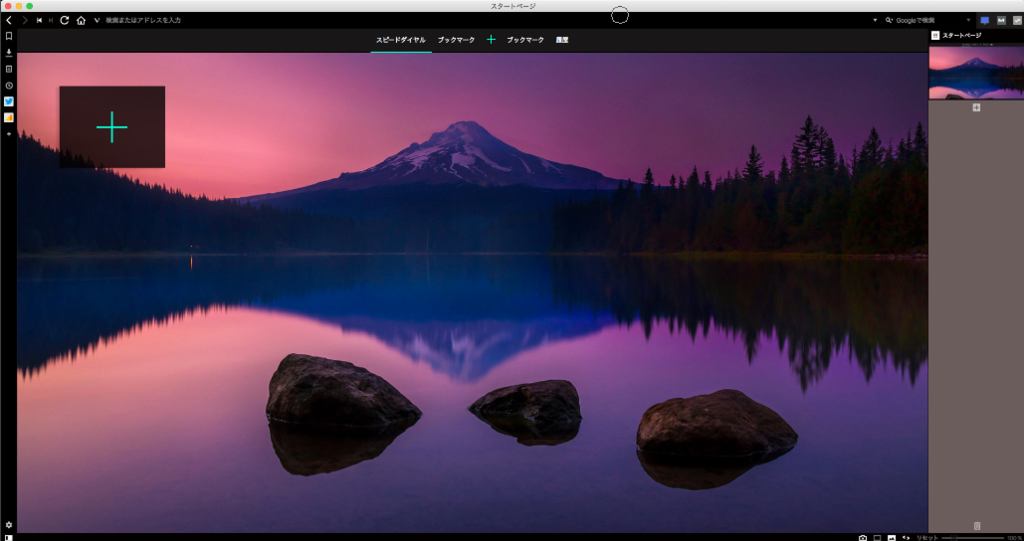Viewport: 1024px width, 541px height.
Task: Open the Twitter web panel
Action: tap(8, 101)
